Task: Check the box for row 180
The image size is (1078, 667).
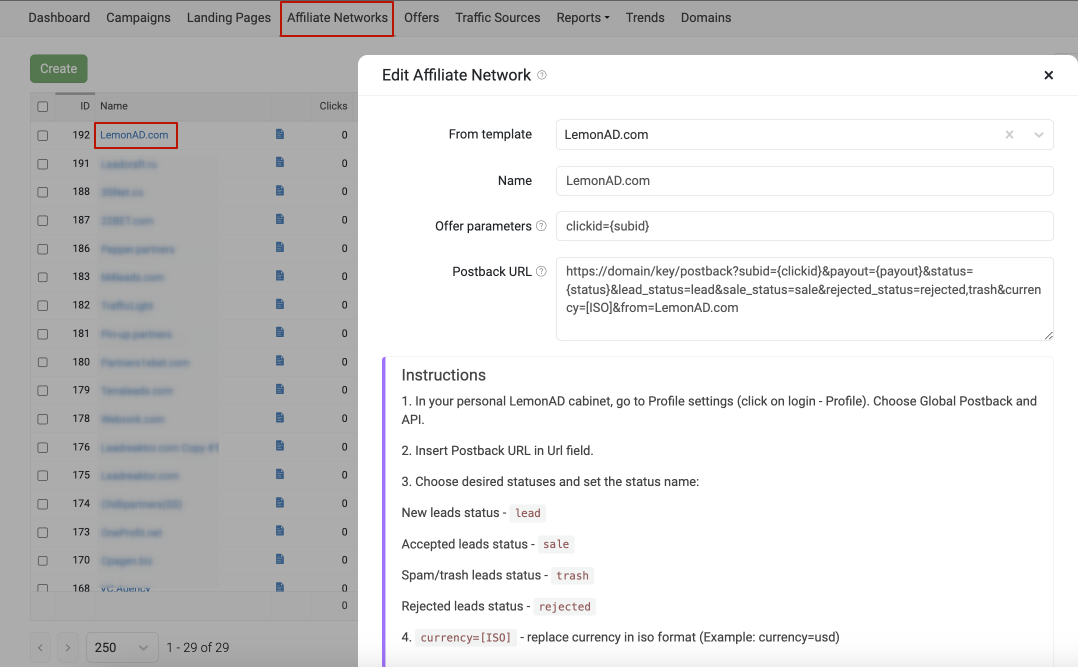Action: pos(43,362)
